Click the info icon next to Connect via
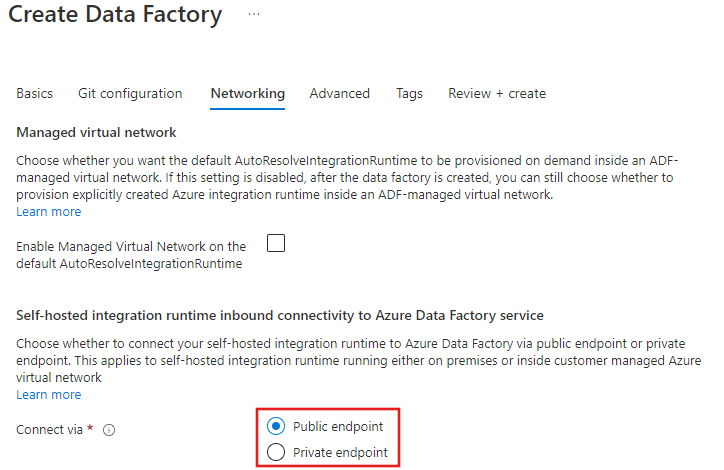Image resolution: width=724 pixels, height=470 pixels. pos(109,430)
